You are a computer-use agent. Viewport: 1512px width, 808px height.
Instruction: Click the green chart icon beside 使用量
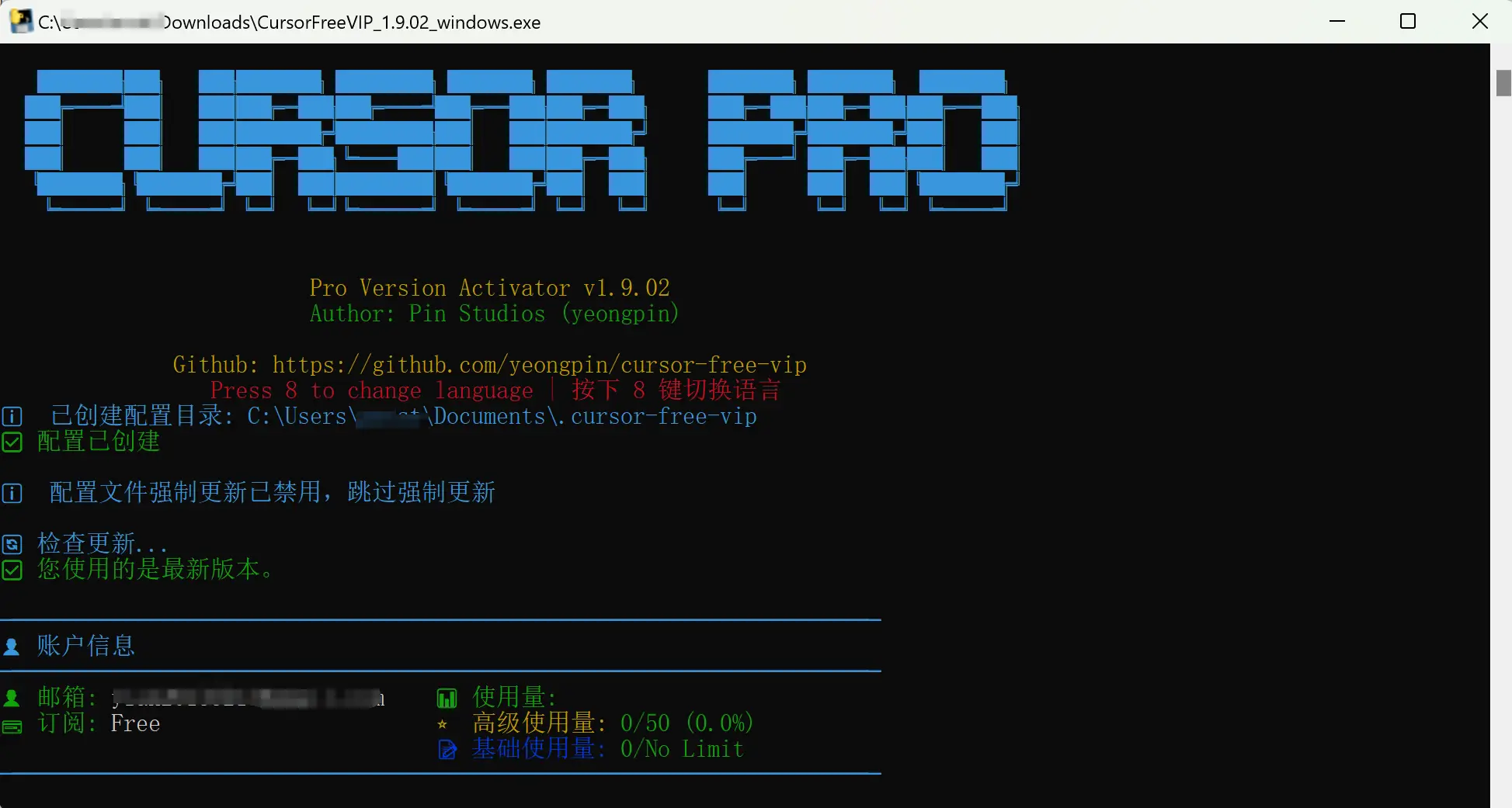point(447,699)
